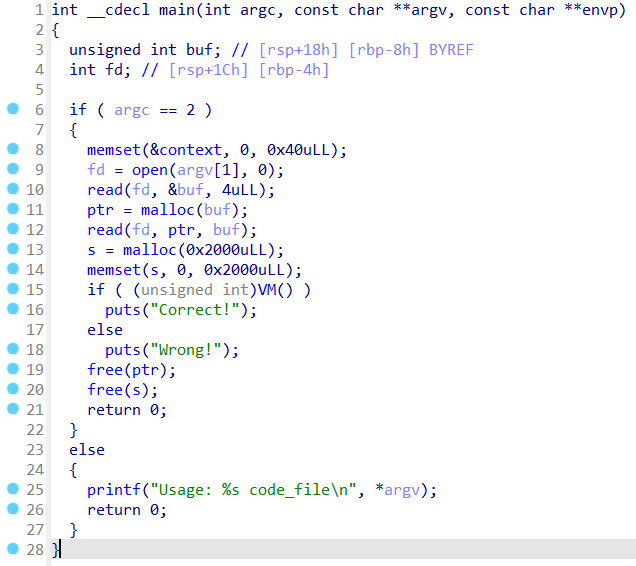The height and width of the screenshot is (566, 636).
Task: Click argv[1] in the open call
Action: coord(208,170)
